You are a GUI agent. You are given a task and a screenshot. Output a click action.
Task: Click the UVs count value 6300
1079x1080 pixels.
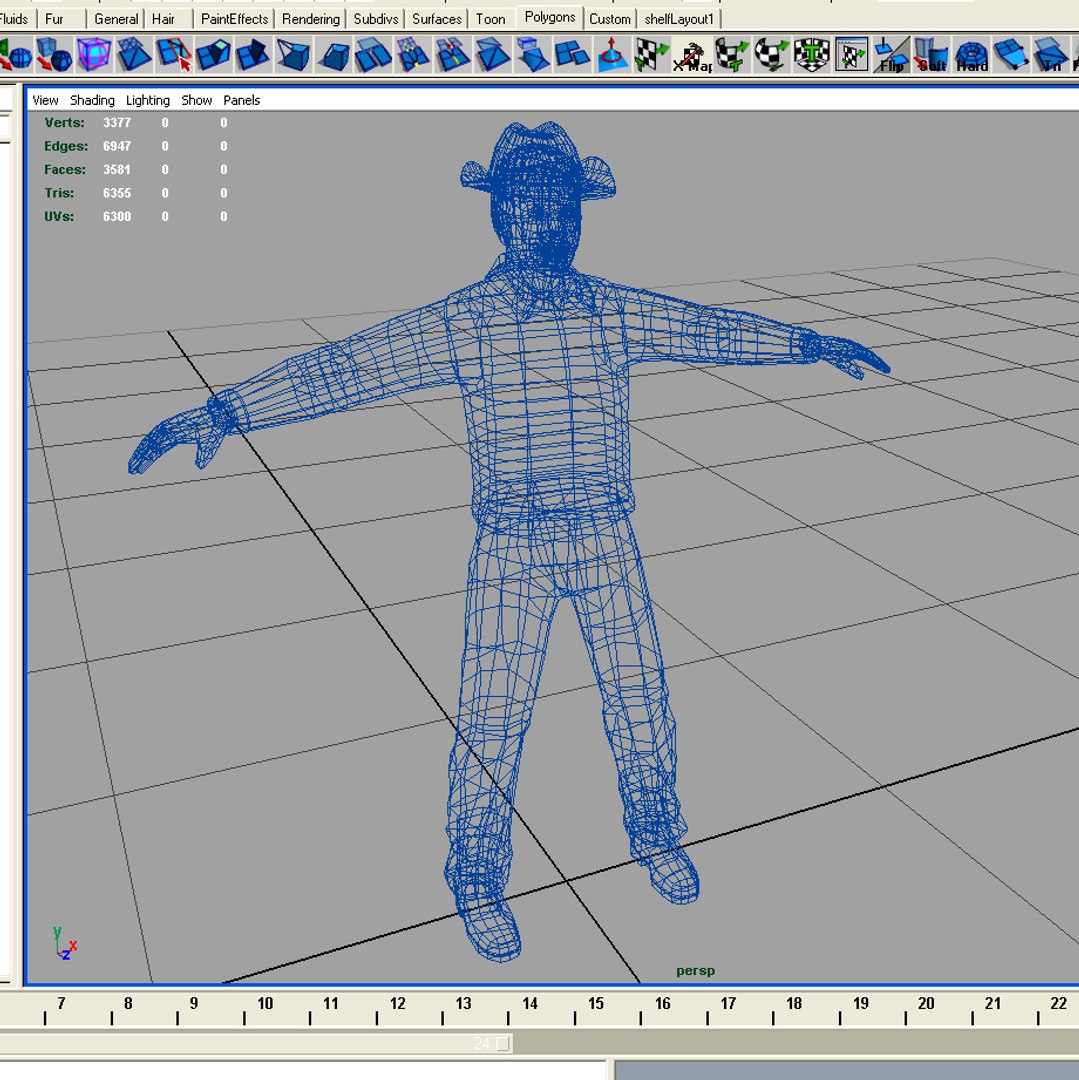(117, 216)
